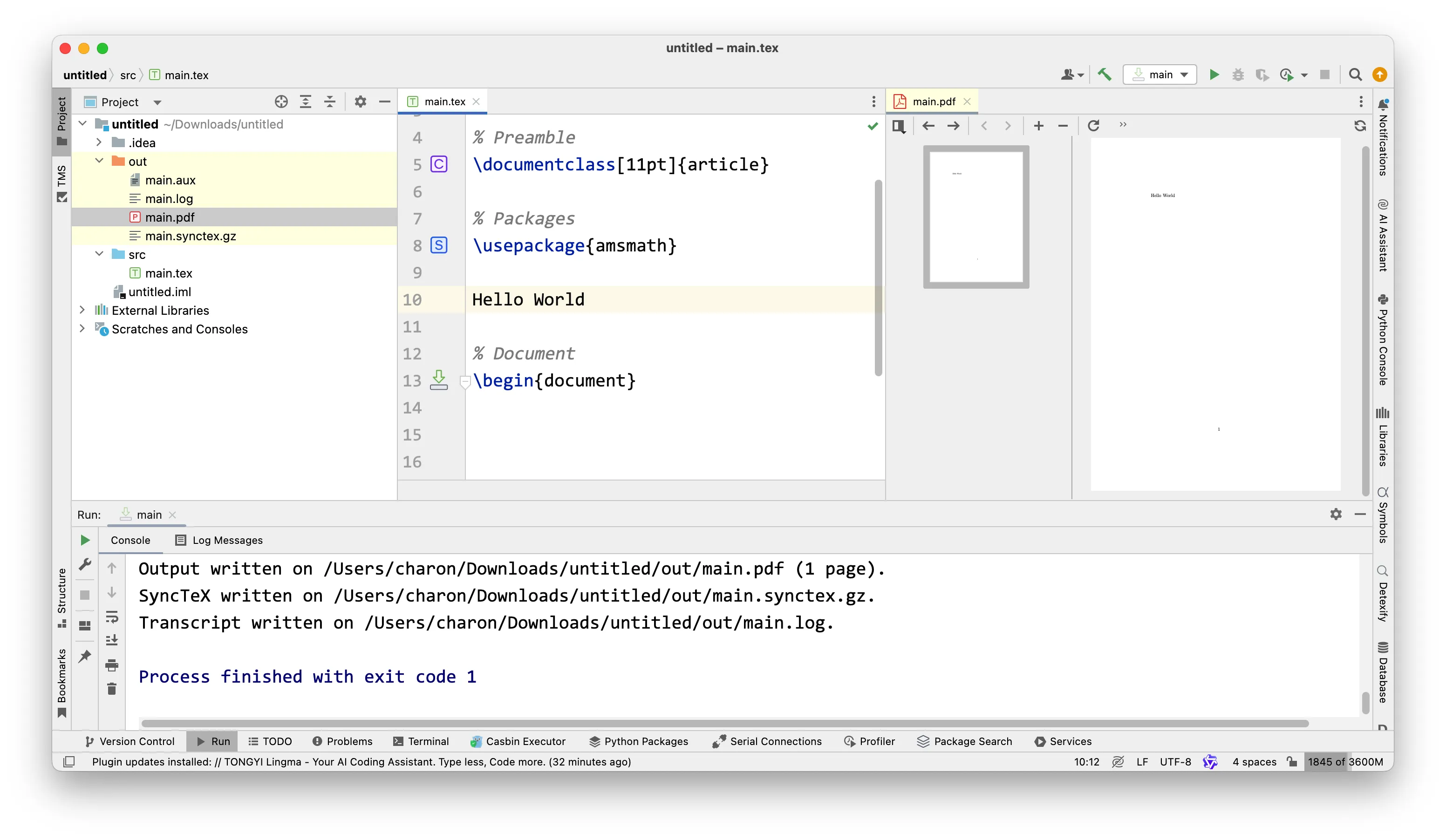Image resolution: width=1446 pixels, height=840 pixels.
Task: Click the Stop square button in toolbar
Action: (x=1324, y=75)
